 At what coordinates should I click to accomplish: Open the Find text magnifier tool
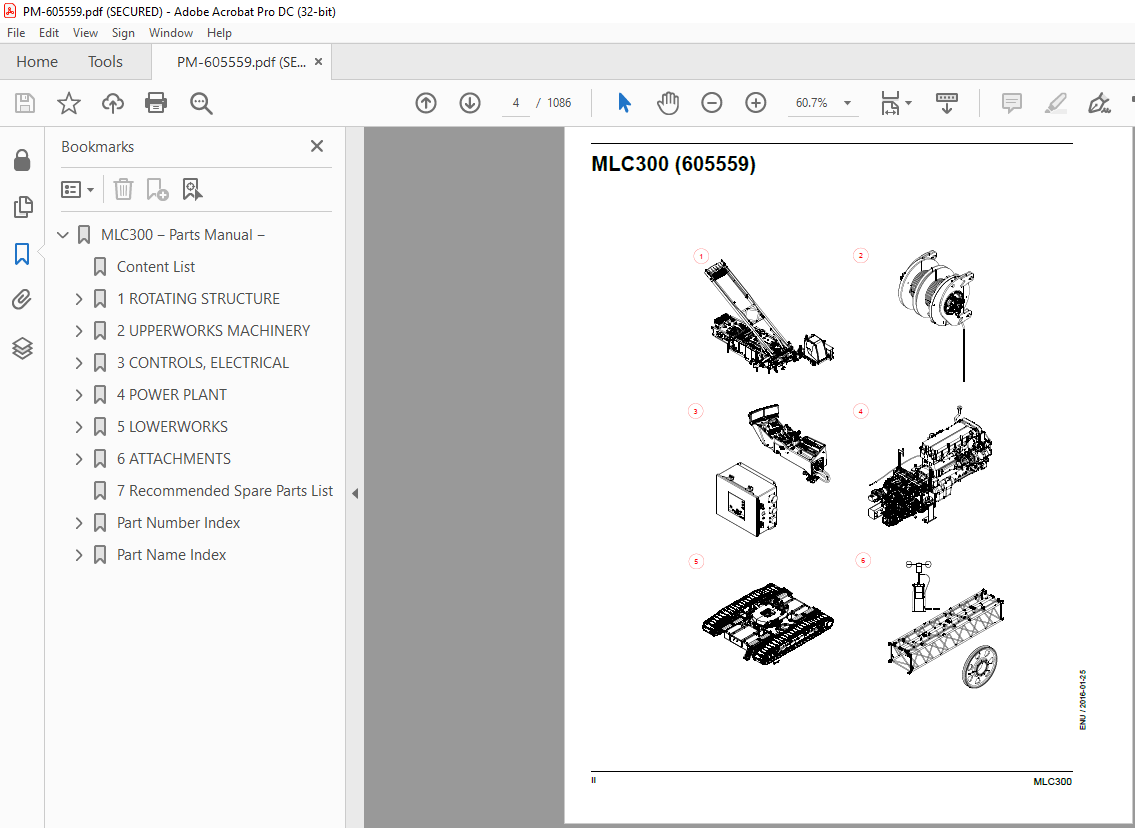201,103
